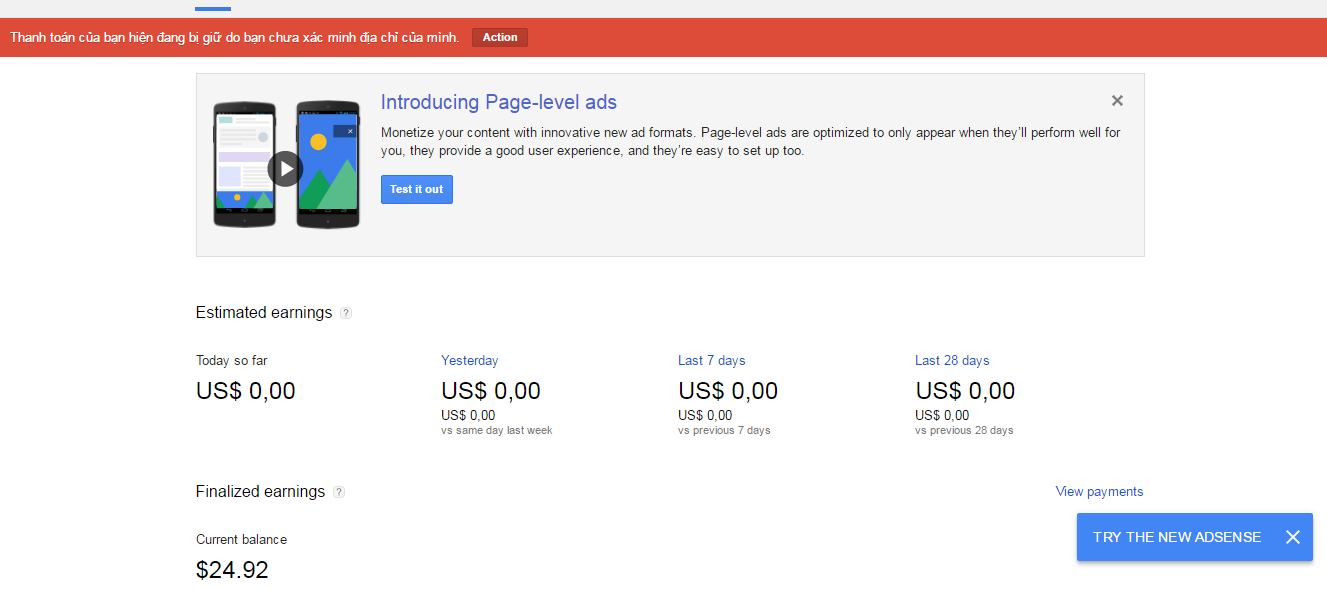Go to View payments
The width and height of the screenshot is (1327, 589).
pos(1099,491)
